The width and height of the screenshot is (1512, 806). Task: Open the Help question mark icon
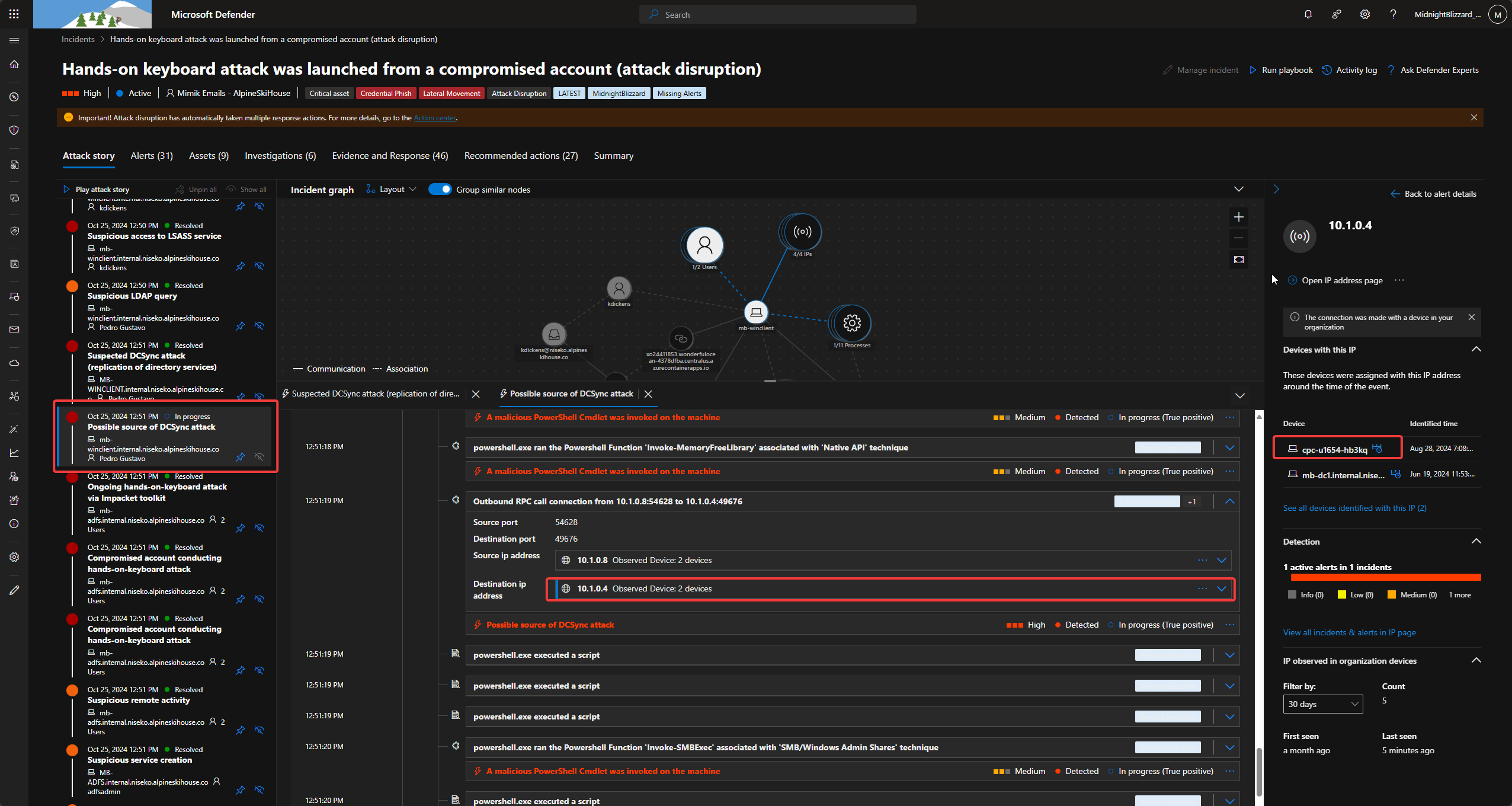(1393, 14)
